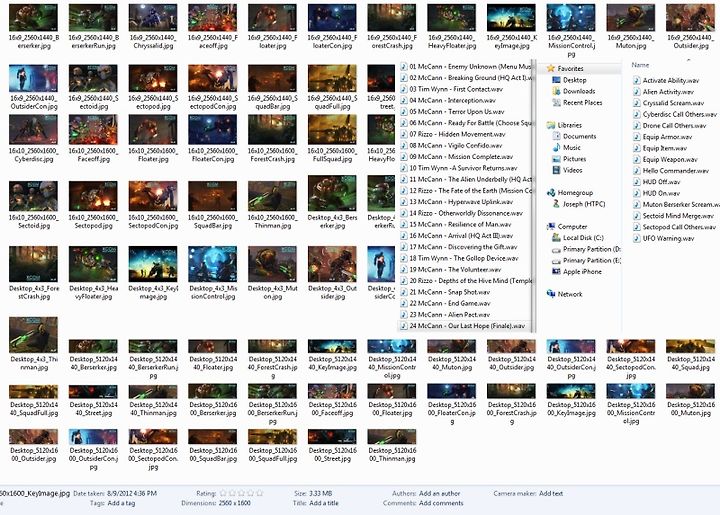Select Alien Activity.wav file
720x515 pixels.
pos(664,92)
